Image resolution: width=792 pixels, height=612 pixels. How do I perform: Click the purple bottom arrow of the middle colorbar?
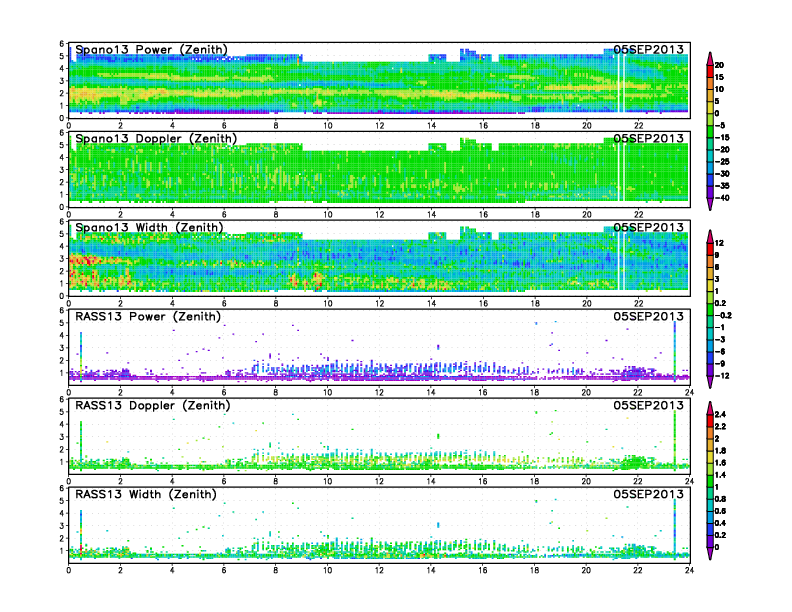(710, 383)
